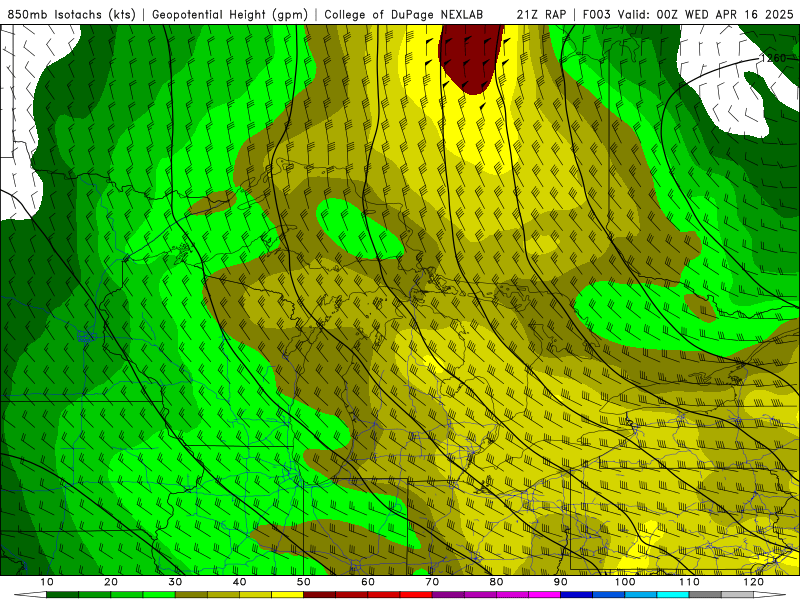Click the bright yellow 45-50 kt legend swatch
Screen dimensions: 800x600
click(287, 595)
